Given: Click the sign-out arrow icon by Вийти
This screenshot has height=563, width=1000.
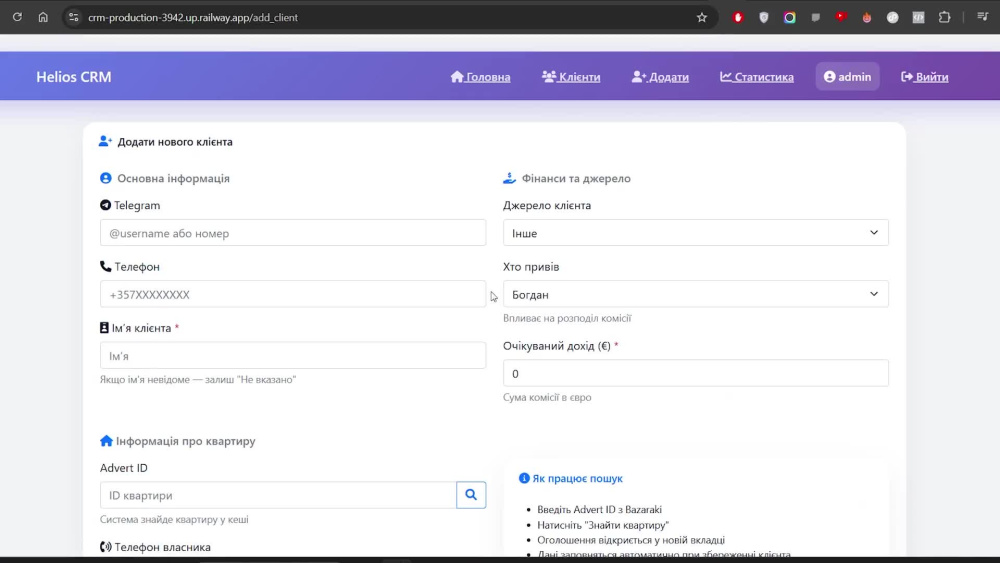Looking at the screenshot, I should point(907,77).
